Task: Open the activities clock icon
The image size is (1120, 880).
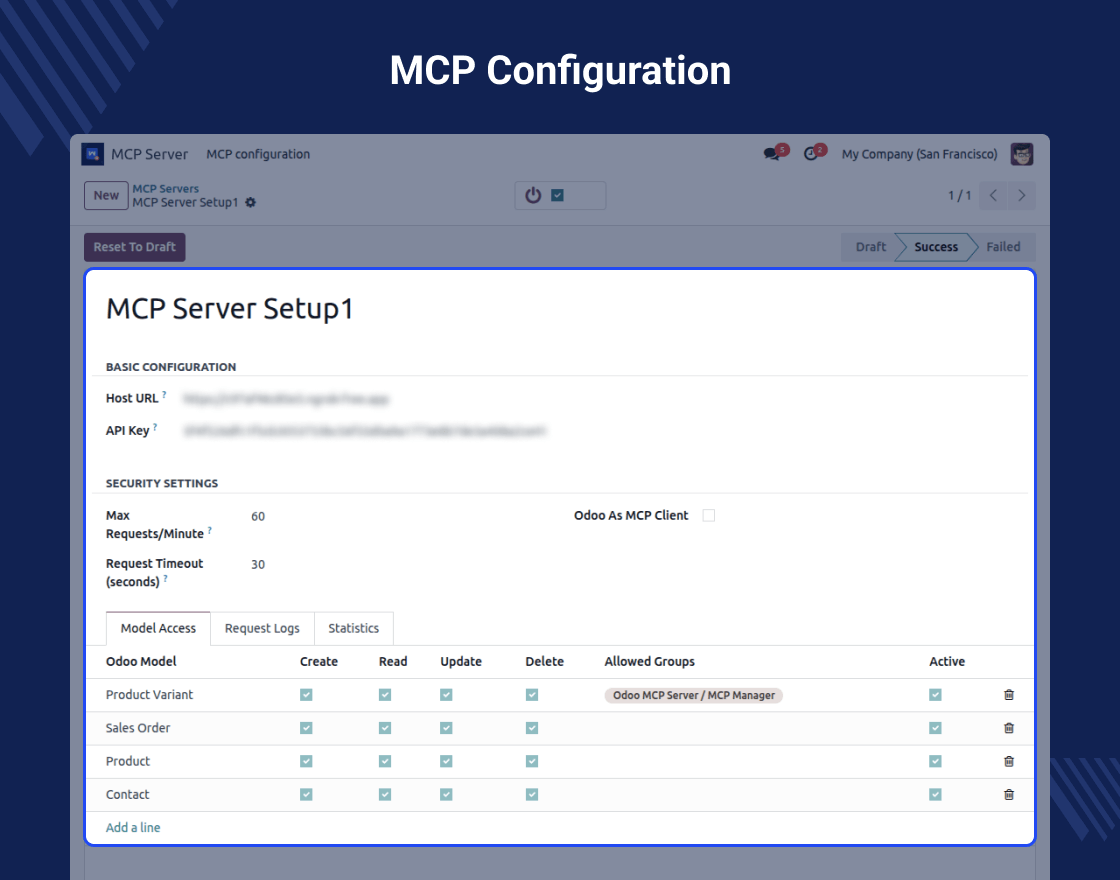Action: 811,154
